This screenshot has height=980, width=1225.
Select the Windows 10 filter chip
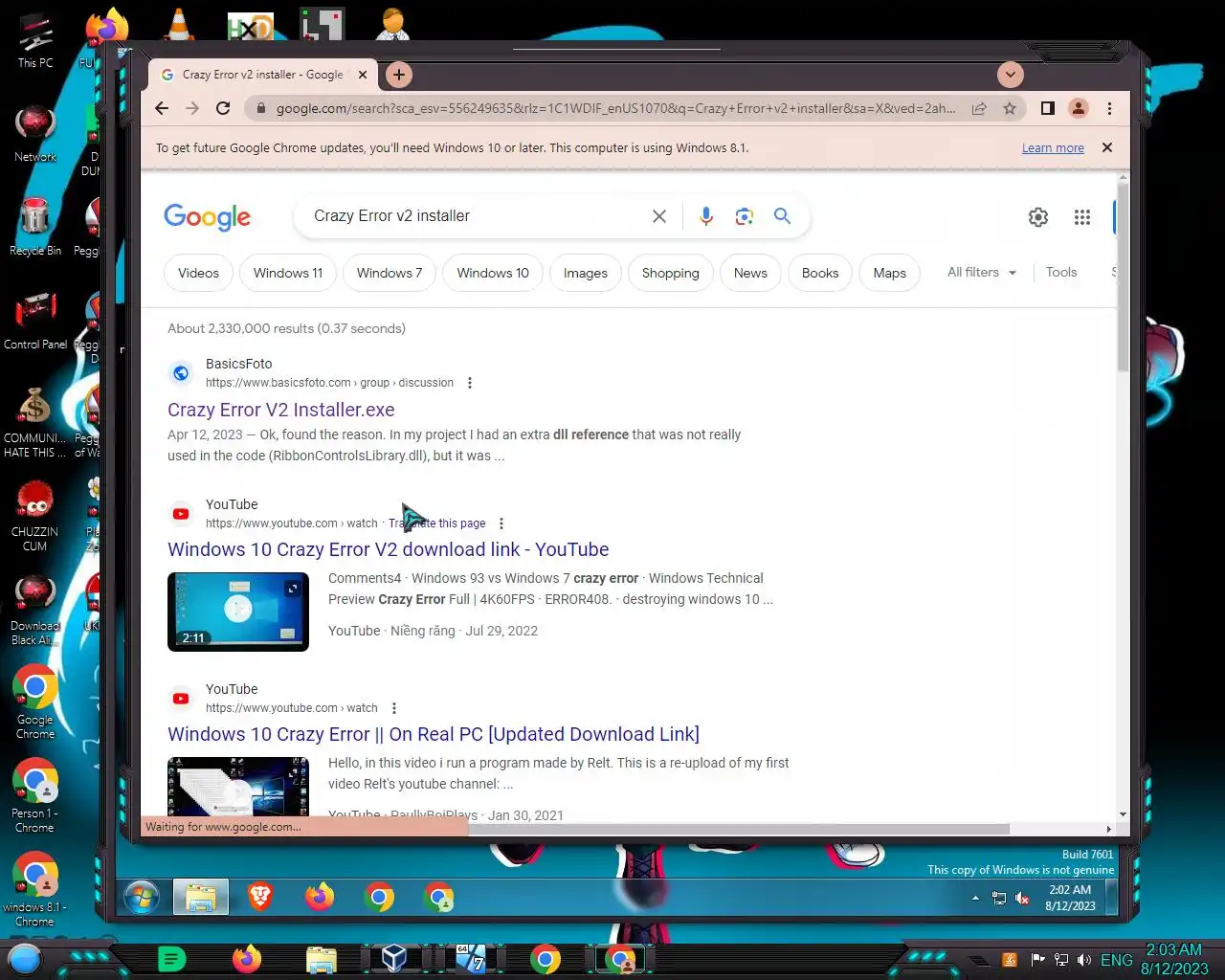(493, 273)
